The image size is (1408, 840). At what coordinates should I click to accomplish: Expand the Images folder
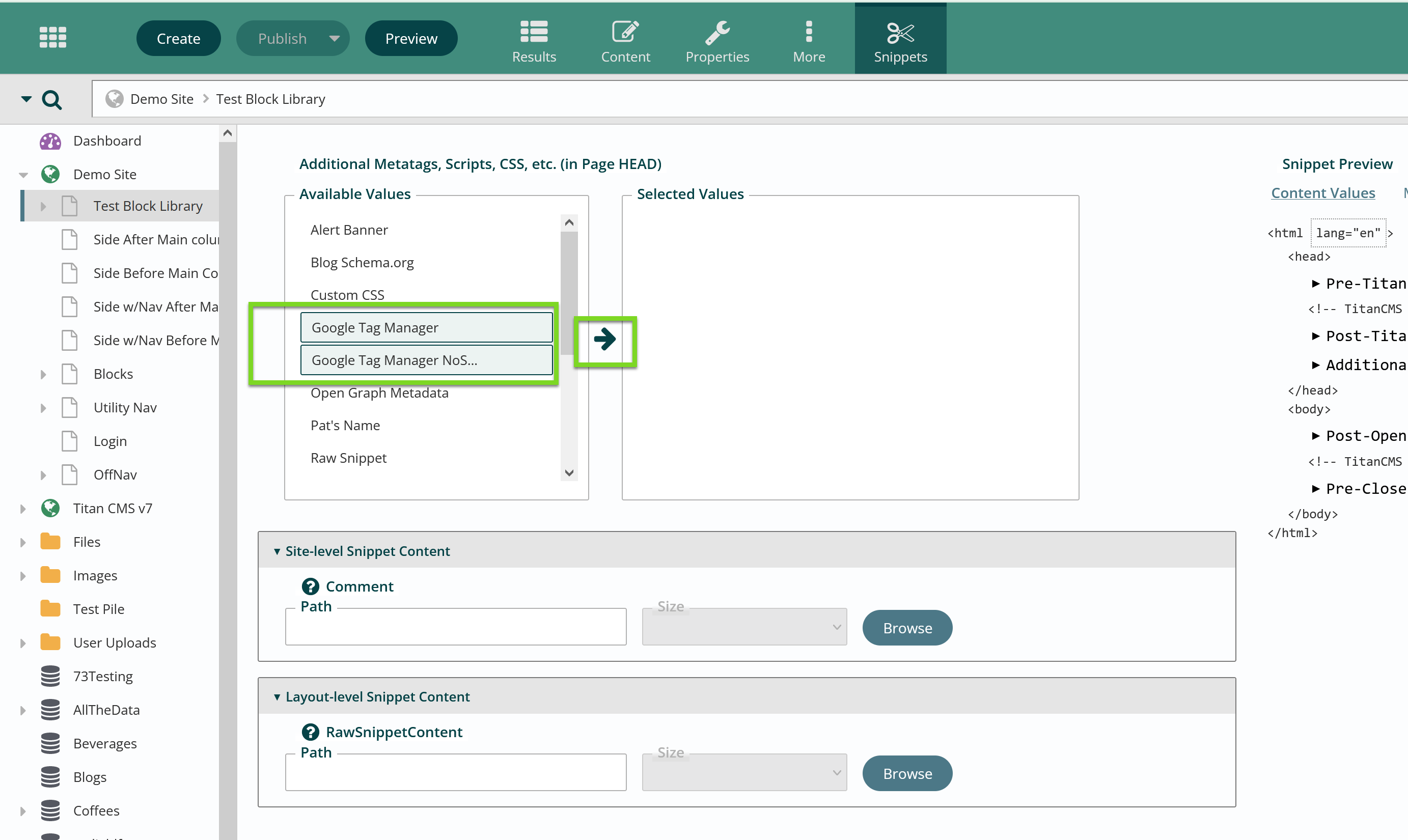pyautogui.click(x=22, y=576)
